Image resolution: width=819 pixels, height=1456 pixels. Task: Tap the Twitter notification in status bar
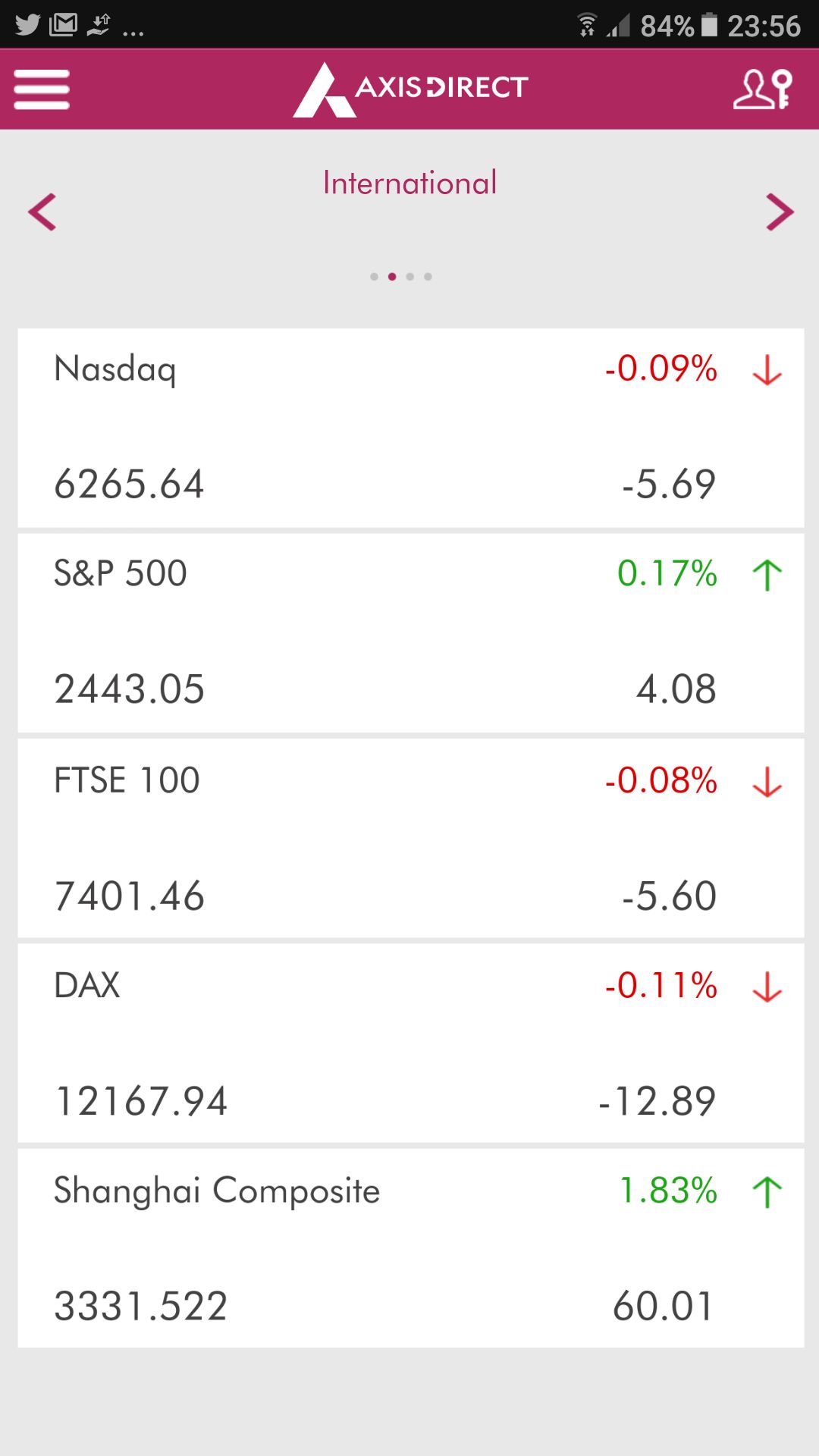[27, 25]
